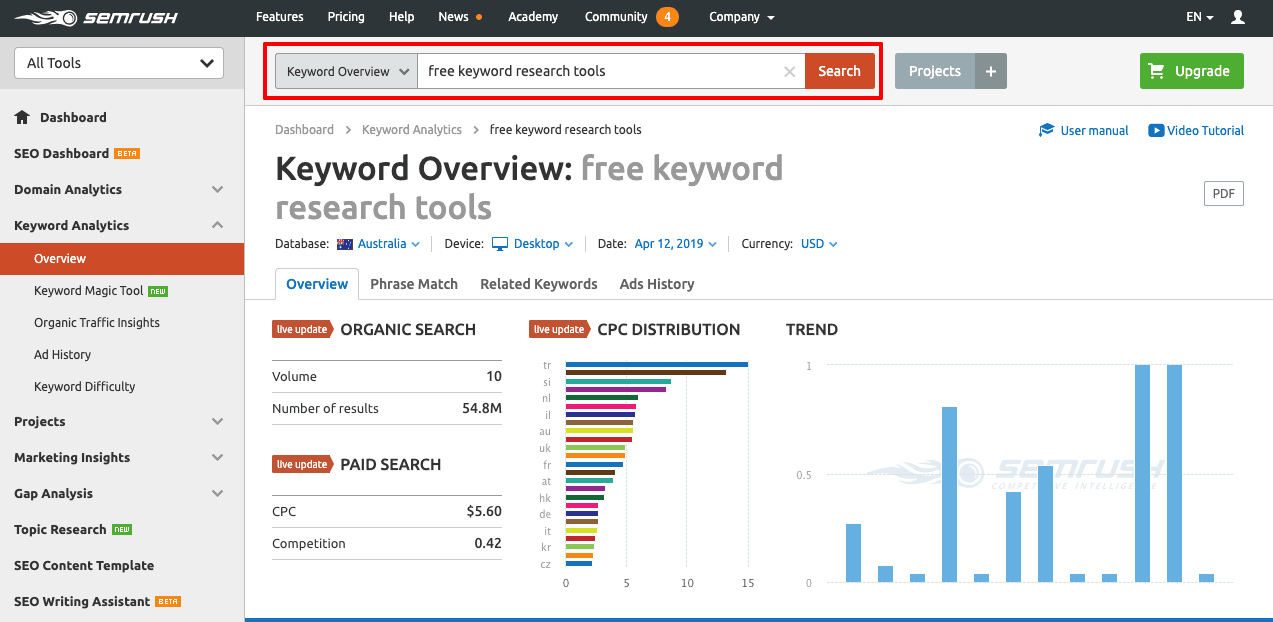The height and width of the screenshot is (622, 1273).
Task: Click the Projects button
Action: [x=935, y=71]
